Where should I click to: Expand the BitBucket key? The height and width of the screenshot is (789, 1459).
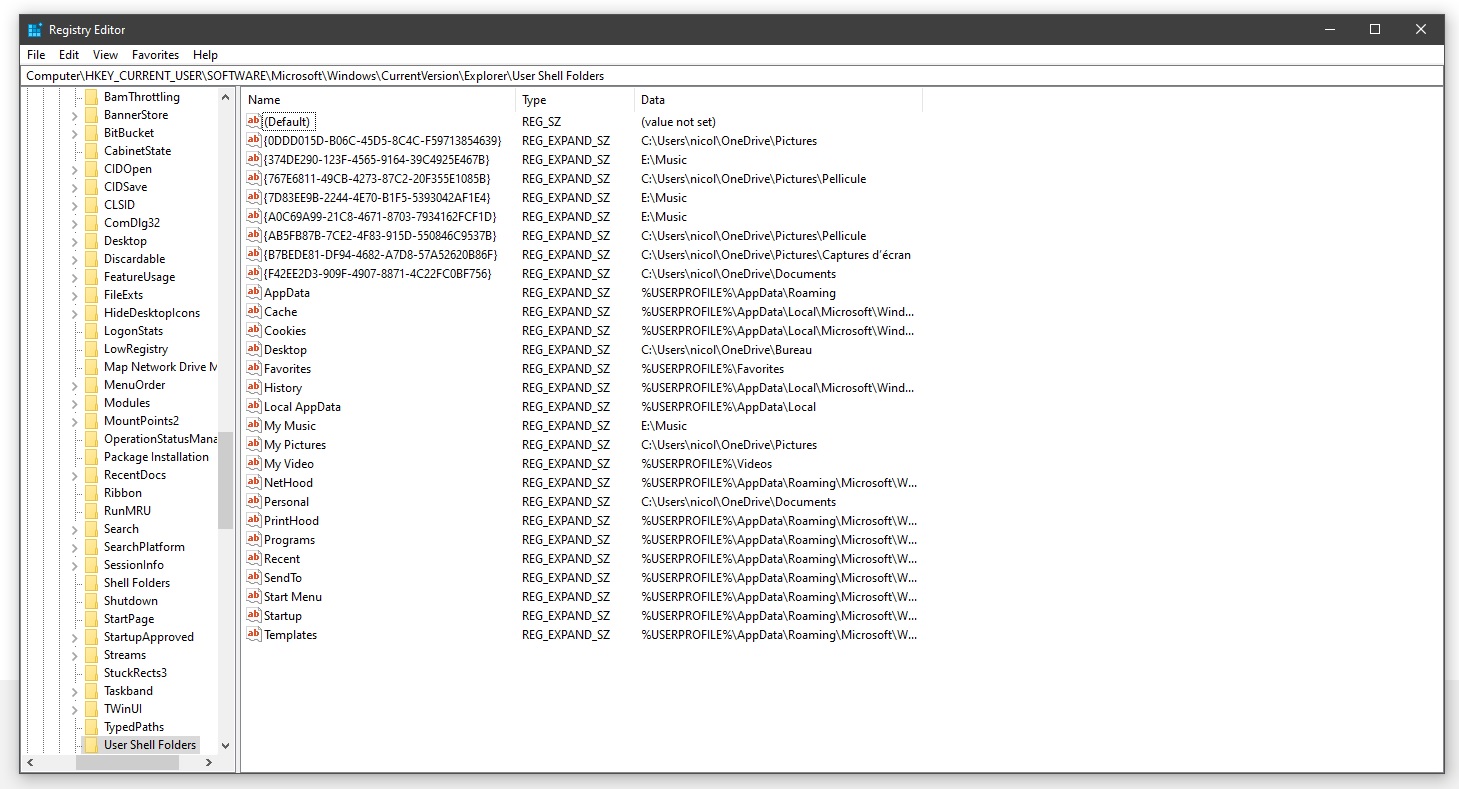point(74,133)
